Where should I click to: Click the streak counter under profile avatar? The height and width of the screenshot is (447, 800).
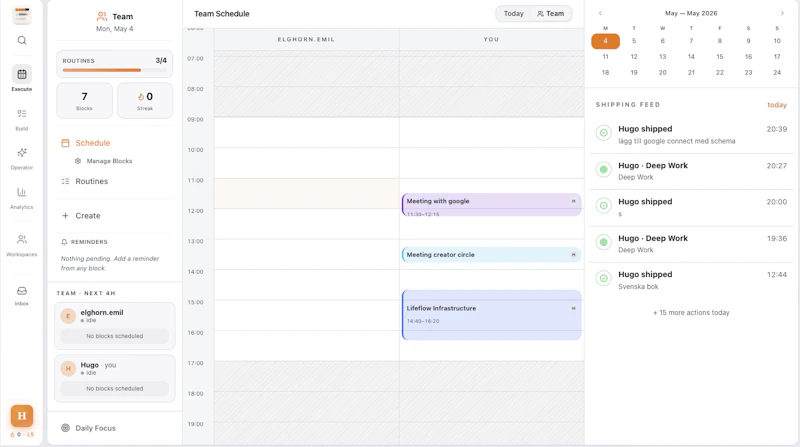pos(22,435)
